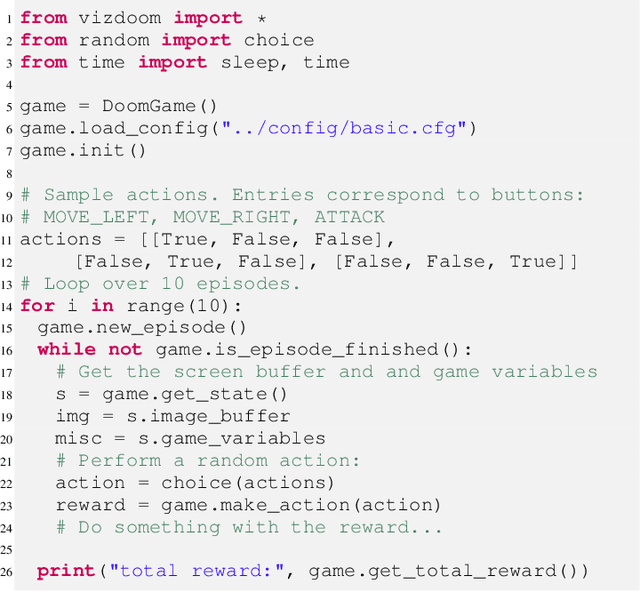The width and height of the screenshot is (640, 592).
Task: Click the actions variable being assigned a list
Action: 61,239
